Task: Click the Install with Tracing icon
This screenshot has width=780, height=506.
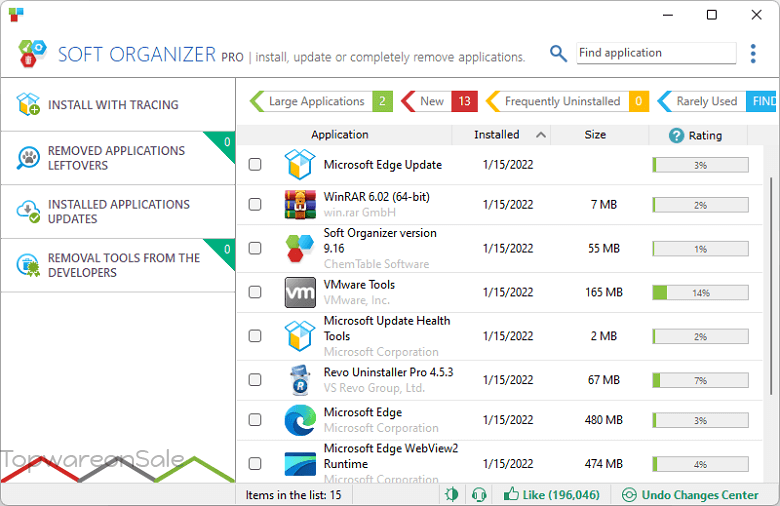Action: [x=28, y=104]
